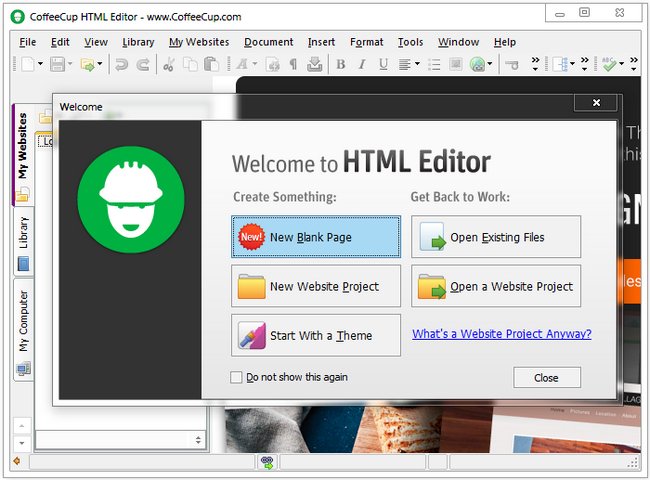Open the Library menu
Screen dimensions: 650x480
(x=138, y=42)
